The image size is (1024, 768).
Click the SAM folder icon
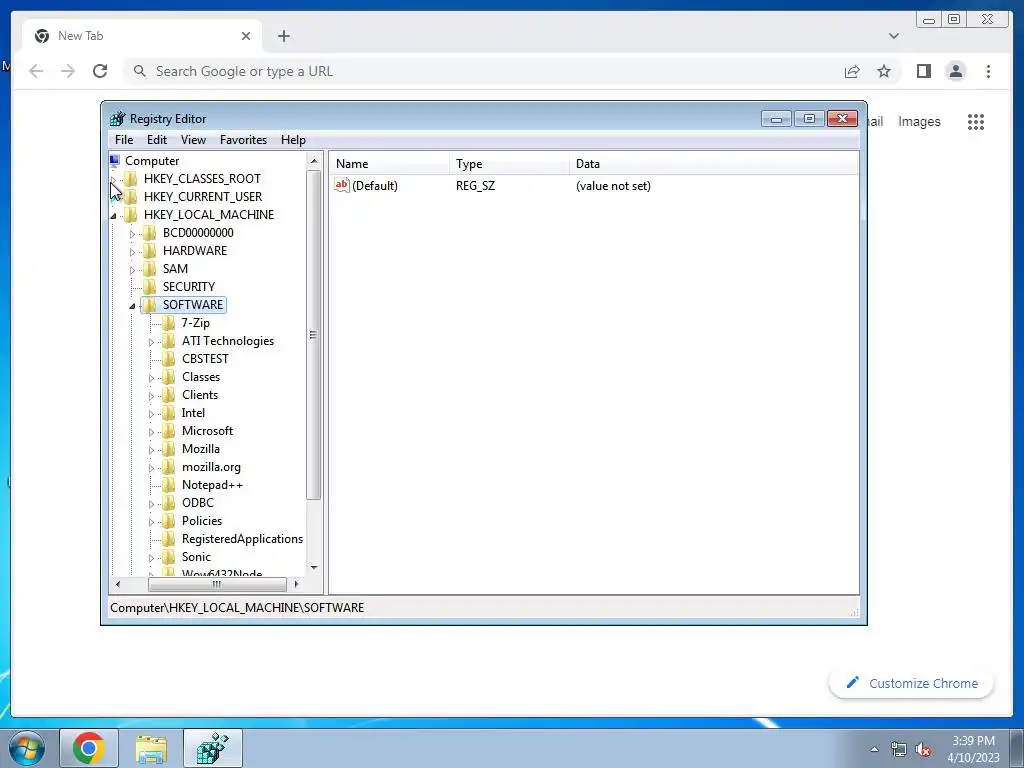tap(150, 269)
